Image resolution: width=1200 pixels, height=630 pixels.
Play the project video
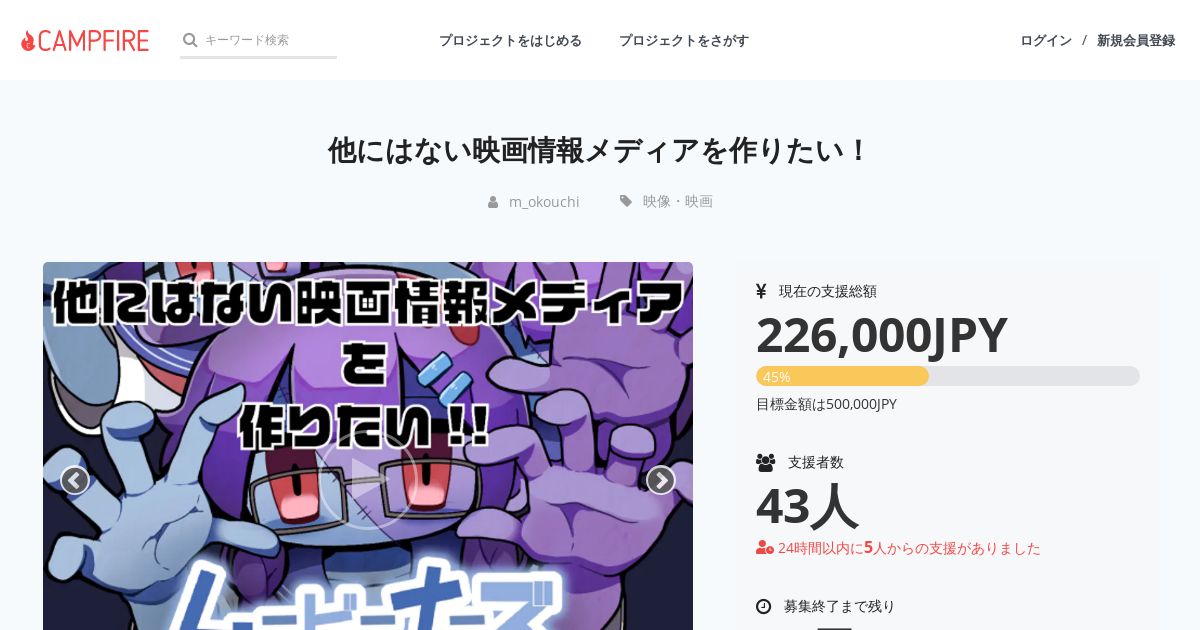367,480
